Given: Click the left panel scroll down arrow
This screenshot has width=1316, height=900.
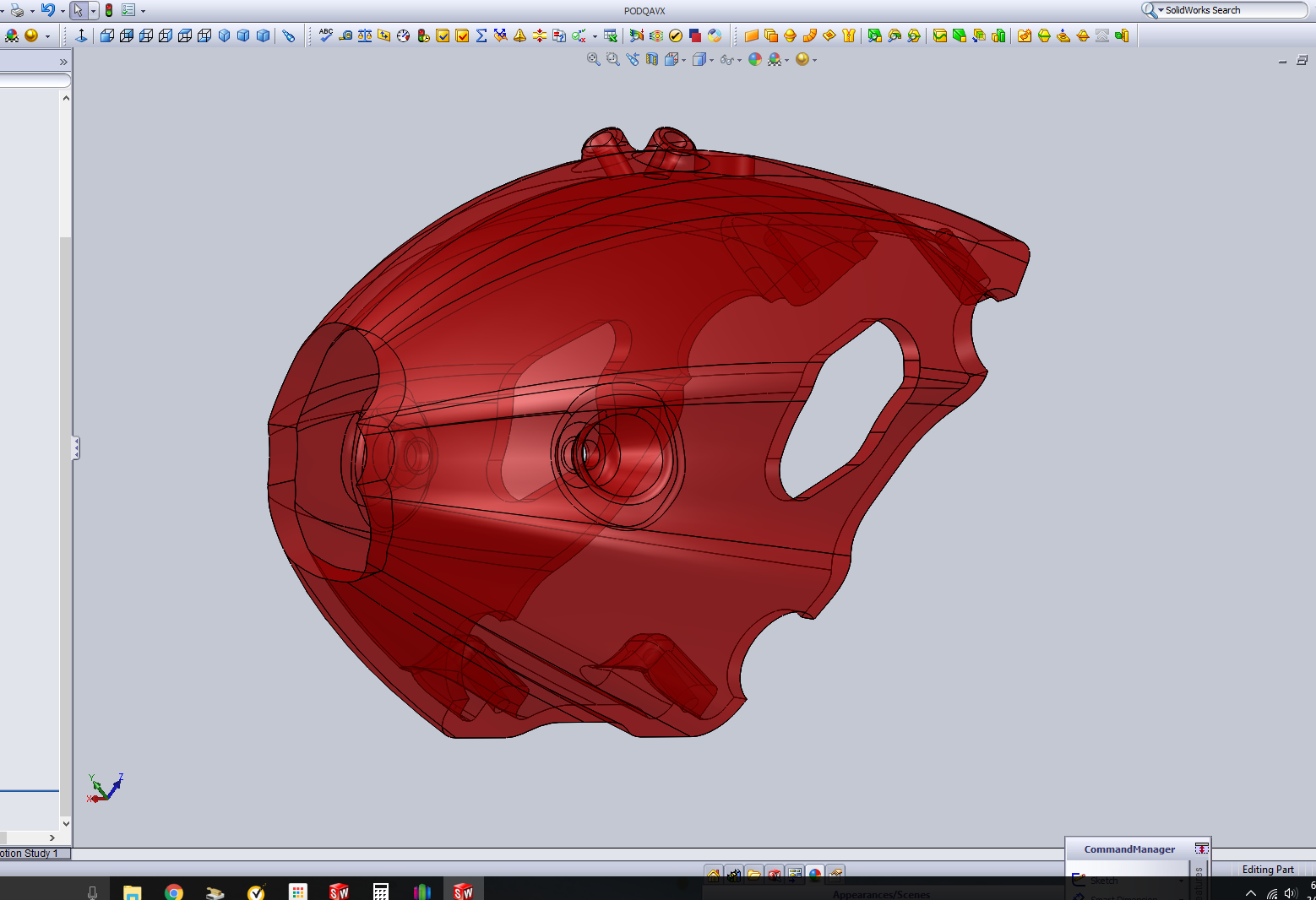Looking at the screenshot, I should point(66,823).
